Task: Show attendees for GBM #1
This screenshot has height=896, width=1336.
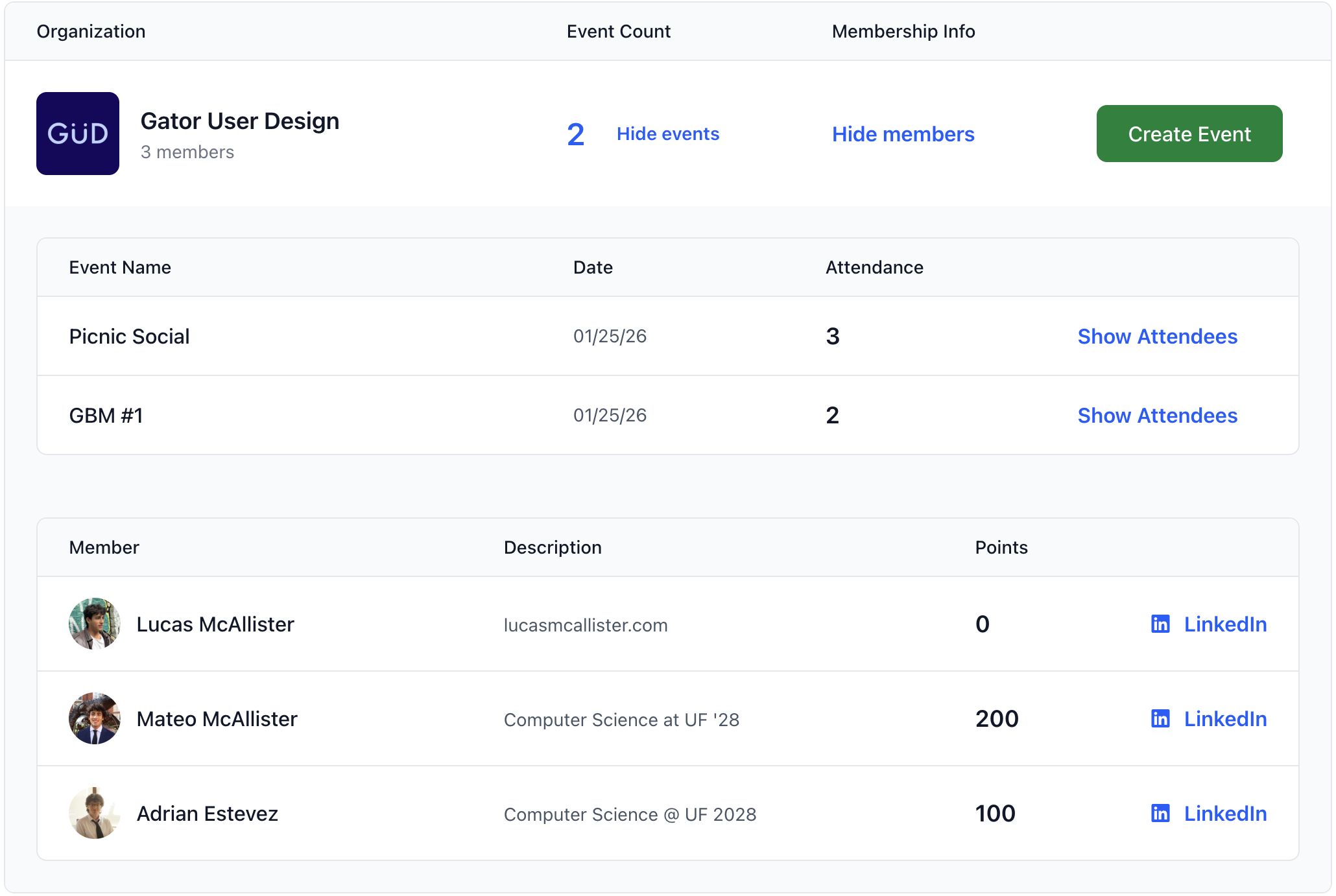Action: tap(1157, 415)
